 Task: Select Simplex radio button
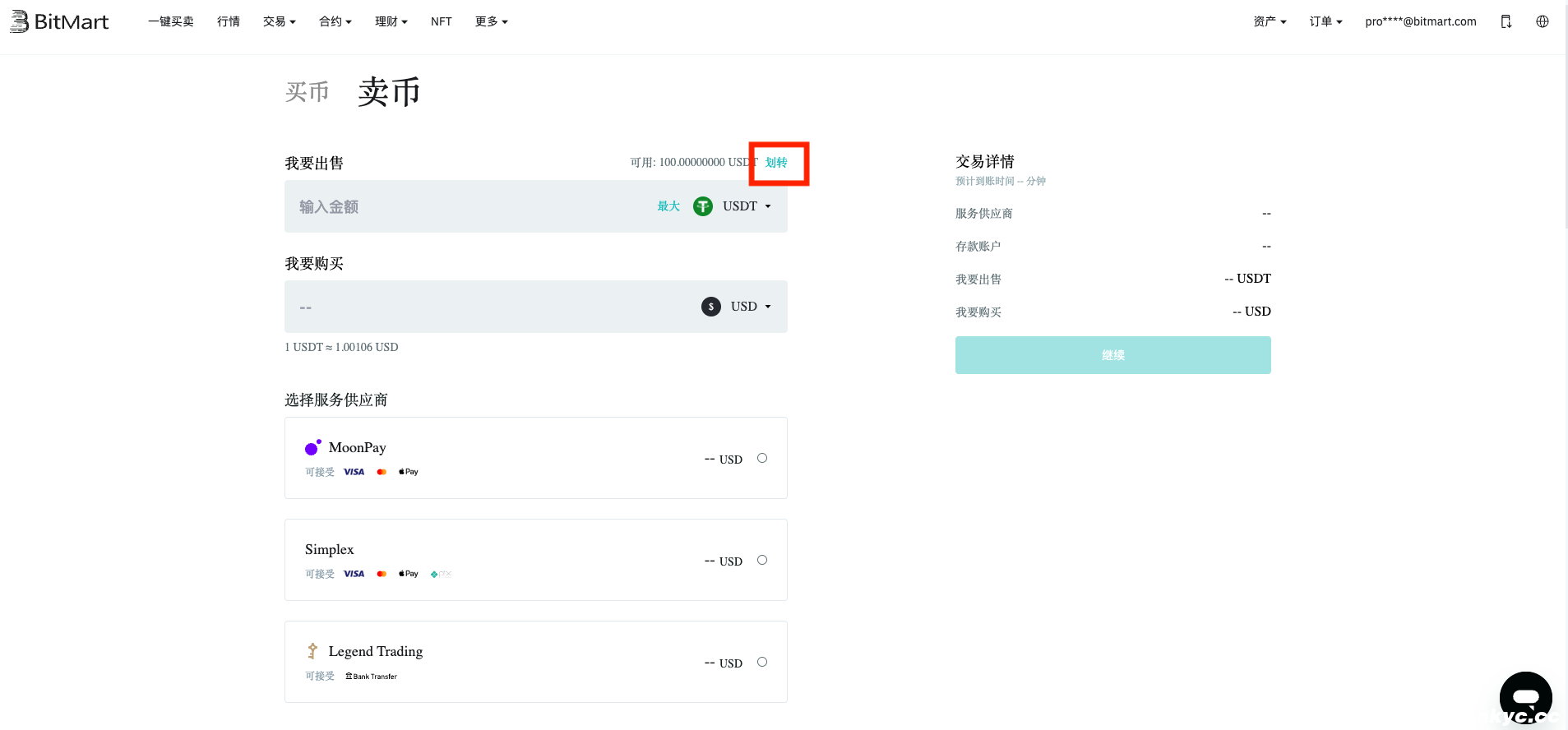(761, 560)
